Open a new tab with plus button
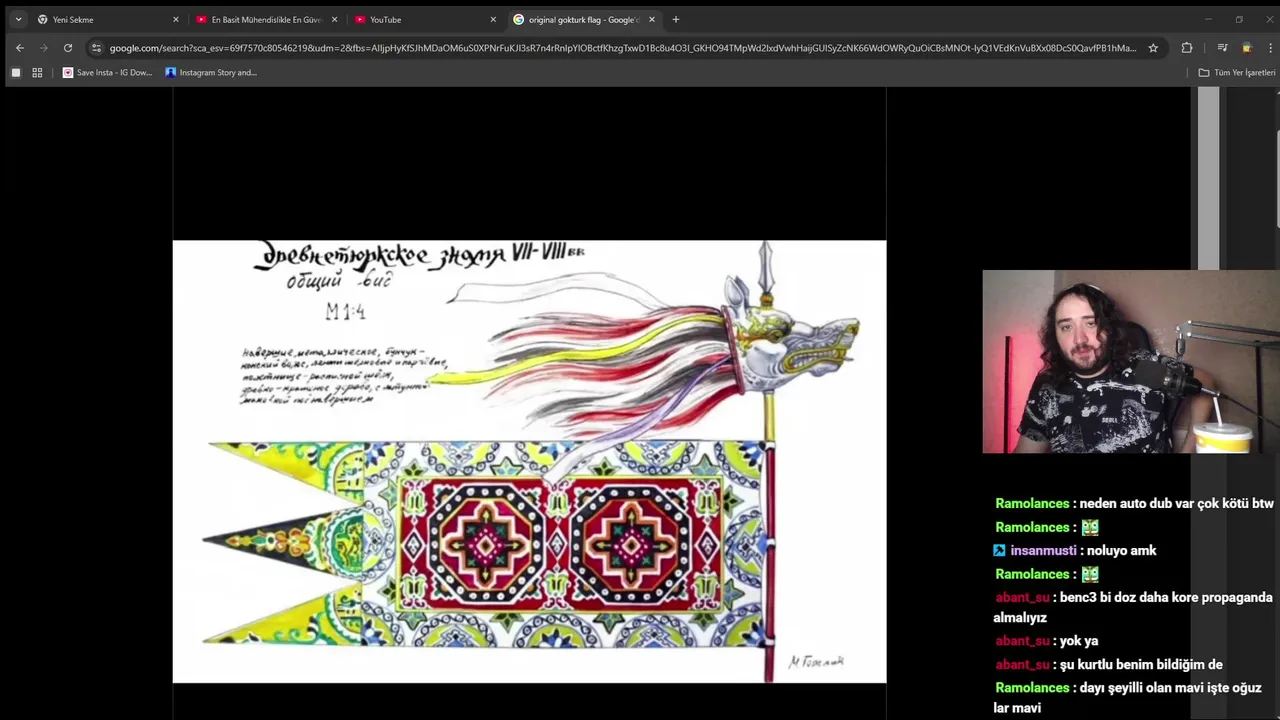 (676, 19)
